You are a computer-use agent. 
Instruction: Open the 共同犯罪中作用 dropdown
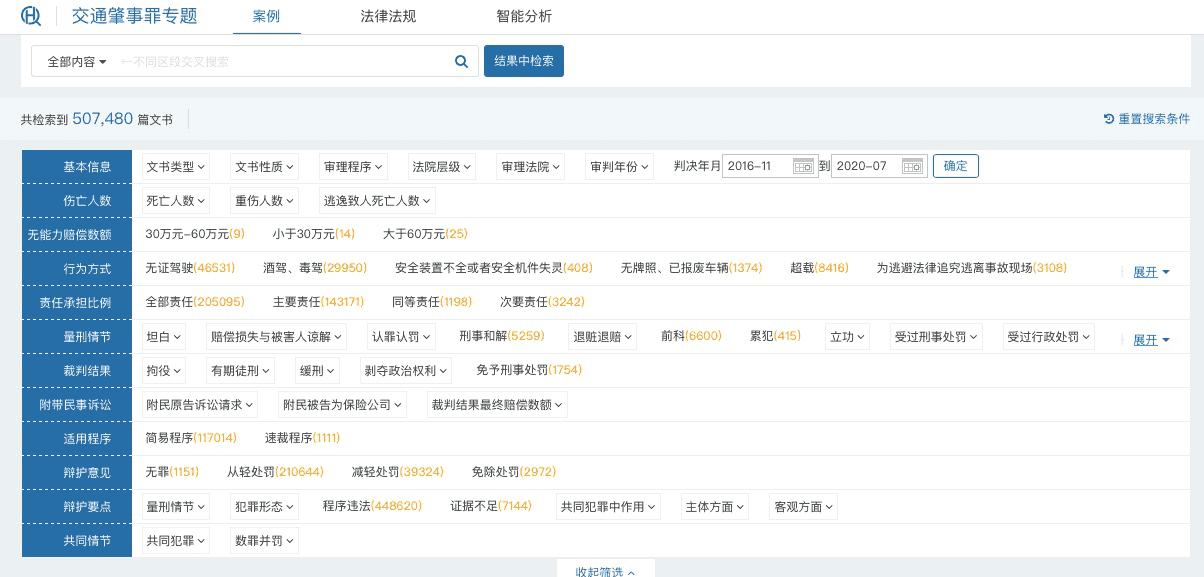[609, 507]
